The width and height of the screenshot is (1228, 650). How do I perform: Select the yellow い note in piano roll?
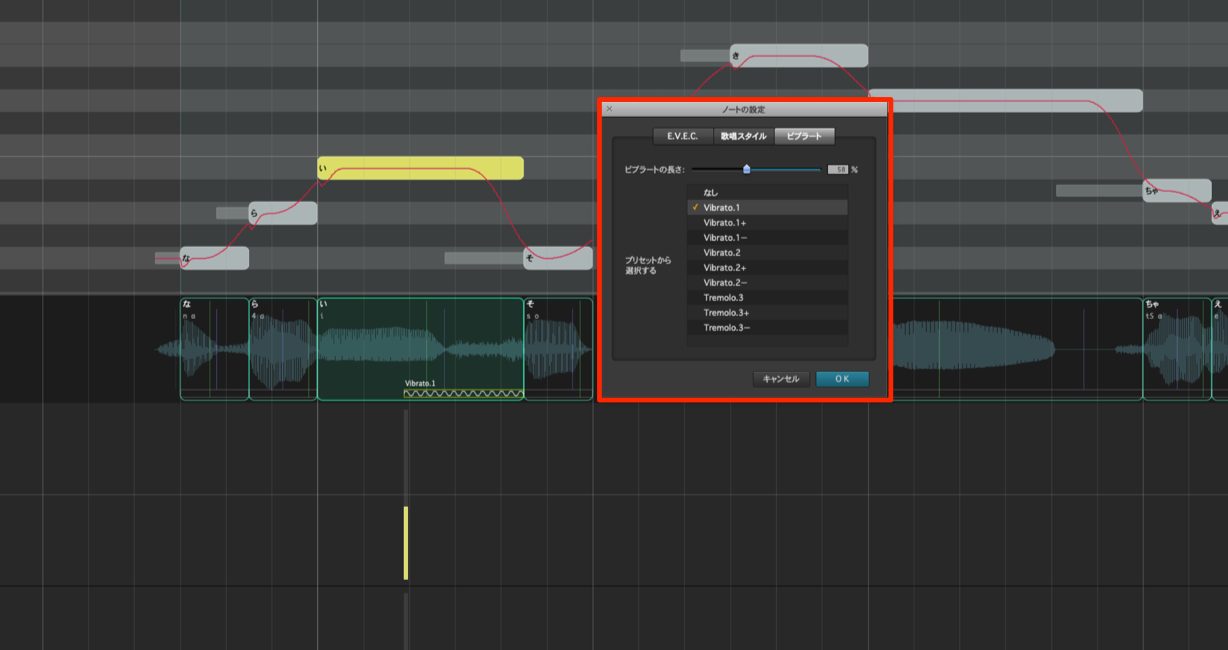tap(420, 168)
